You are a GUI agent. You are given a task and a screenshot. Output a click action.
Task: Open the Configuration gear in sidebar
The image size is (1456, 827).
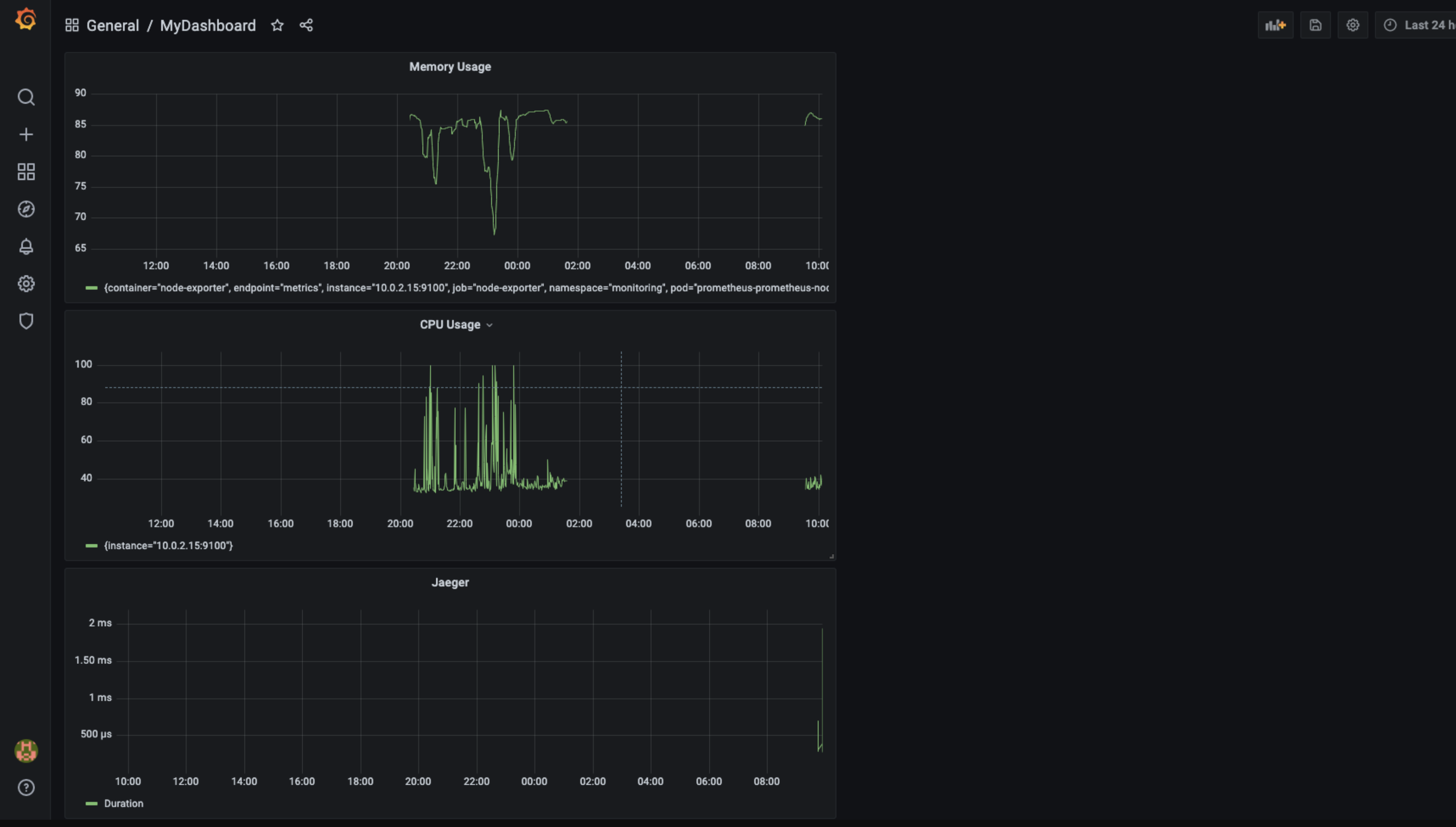click(26, 284)
